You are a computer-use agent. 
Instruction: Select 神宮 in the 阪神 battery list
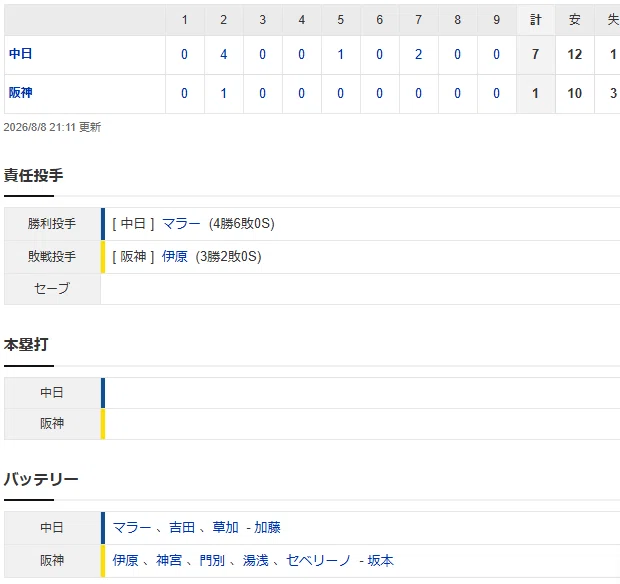[x=169, y=560]
